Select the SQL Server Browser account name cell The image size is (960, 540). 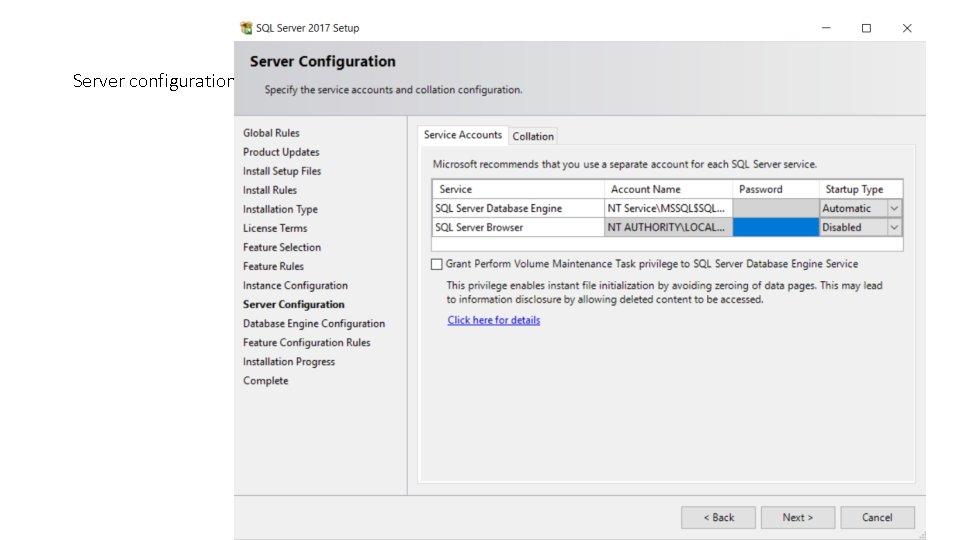(x=668, y=227)
